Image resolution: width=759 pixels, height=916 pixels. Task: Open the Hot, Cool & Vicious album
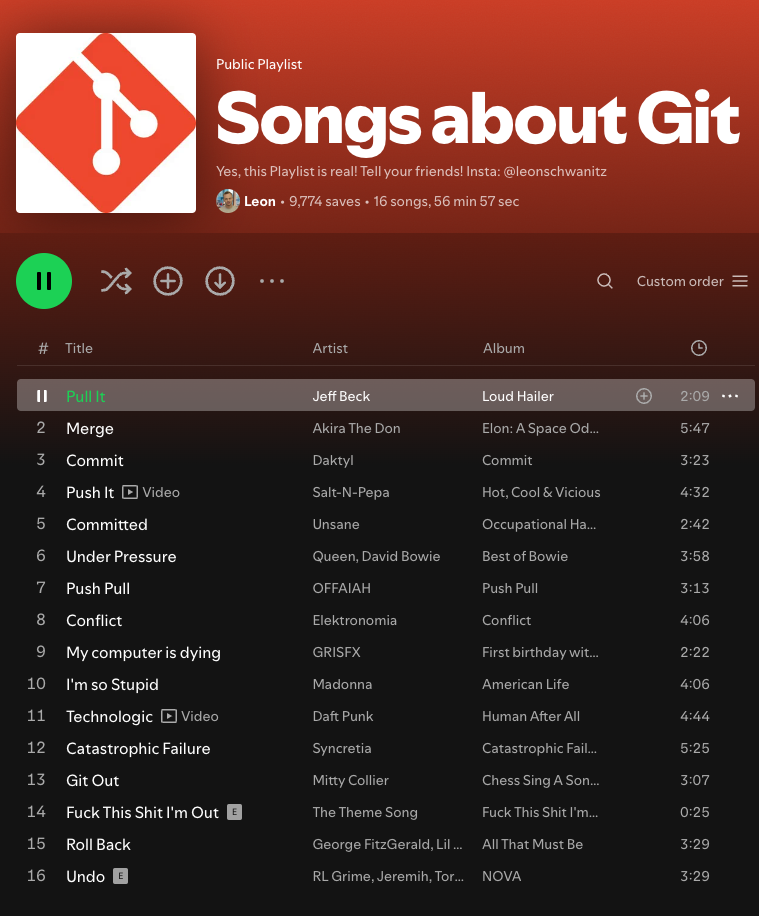(541, 492)
